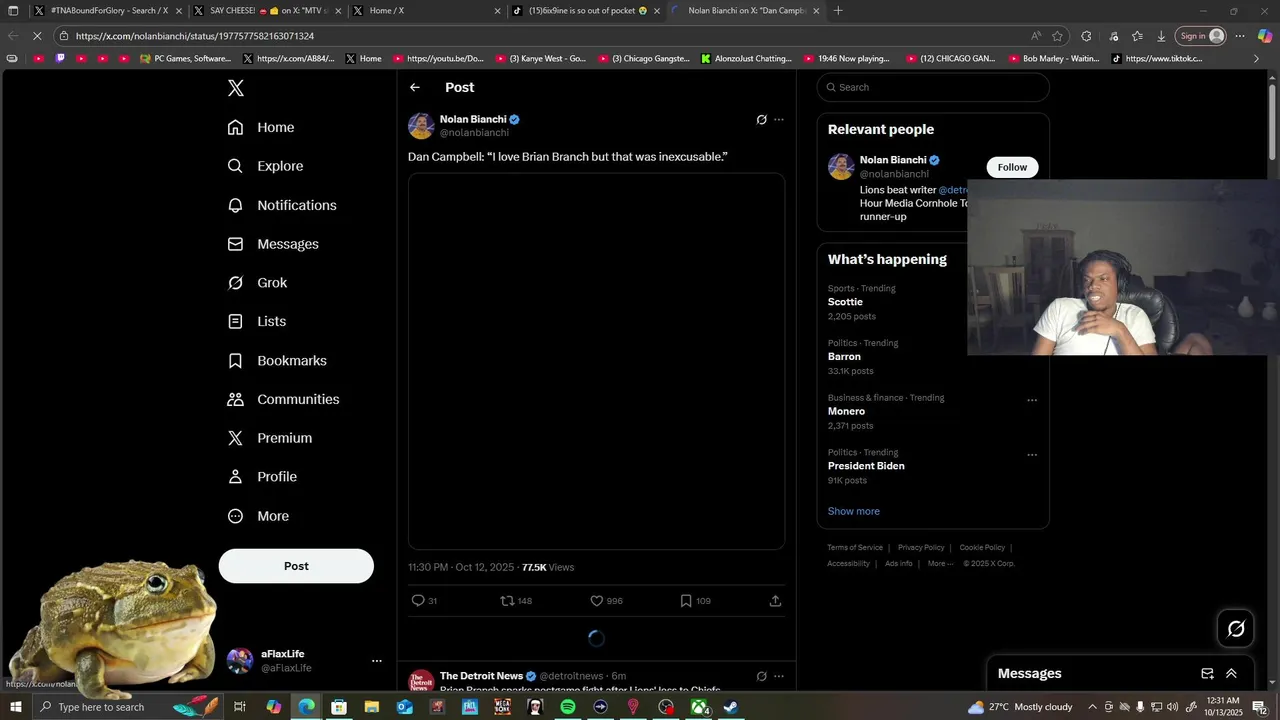Image resolution: width=1280 pixels, height=720 pixels.
Task: Open Spotify from the taskbar
Action: click(568, 707)
